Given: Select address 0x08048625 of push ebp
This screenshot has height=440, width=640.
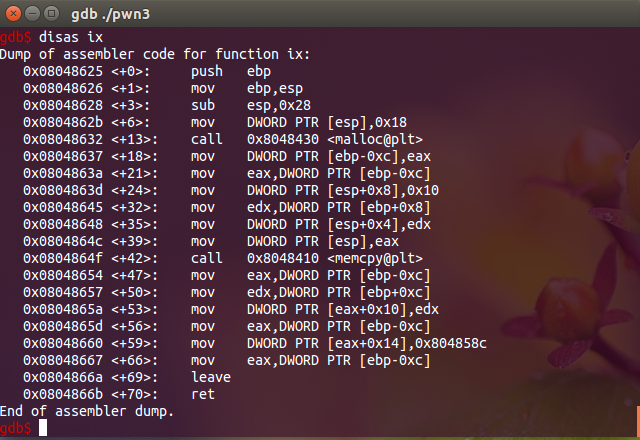Looking at the screenshot, I should [x=63, y=71].
